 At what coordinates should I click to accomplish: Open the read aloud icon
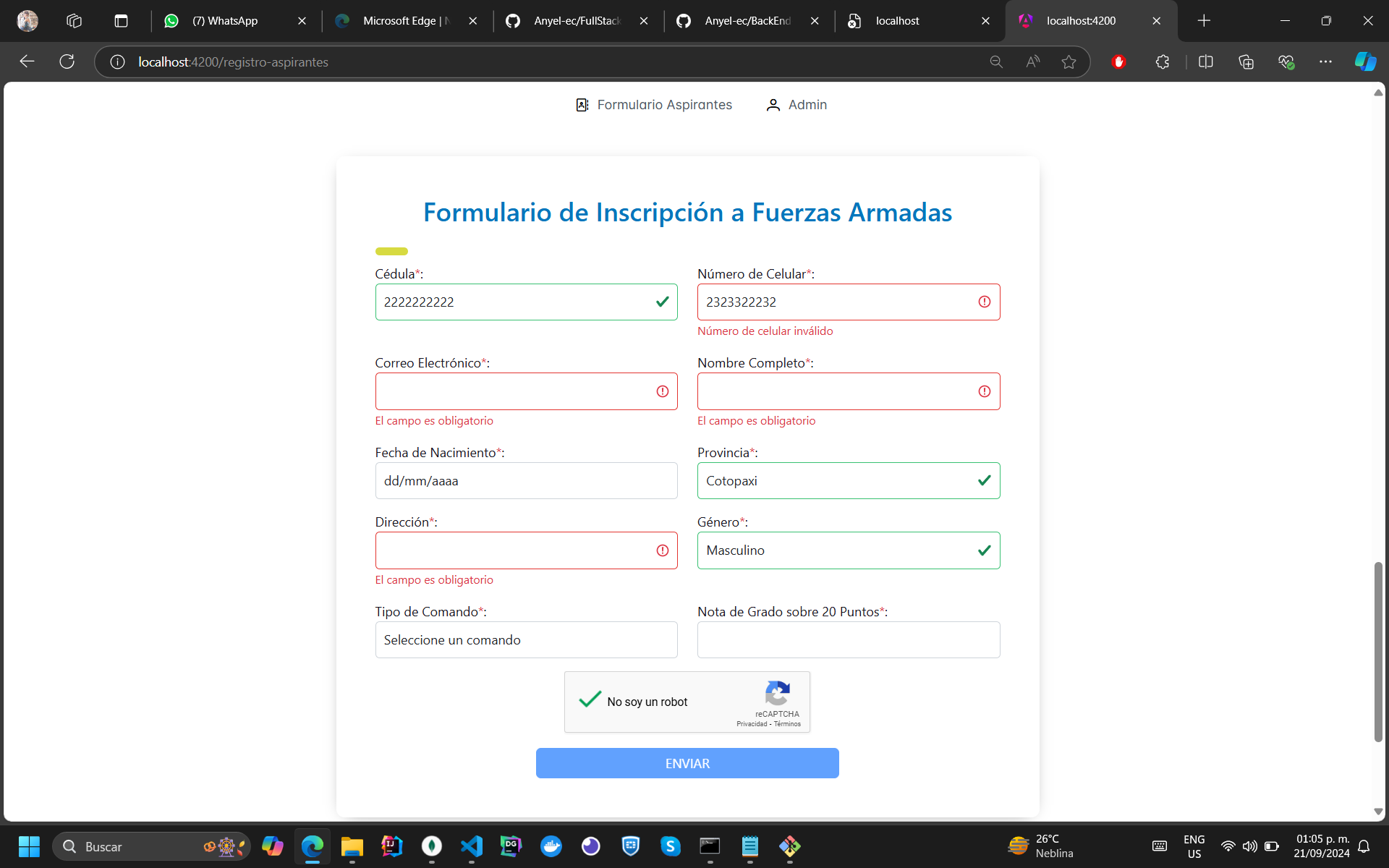(1033, 62)
